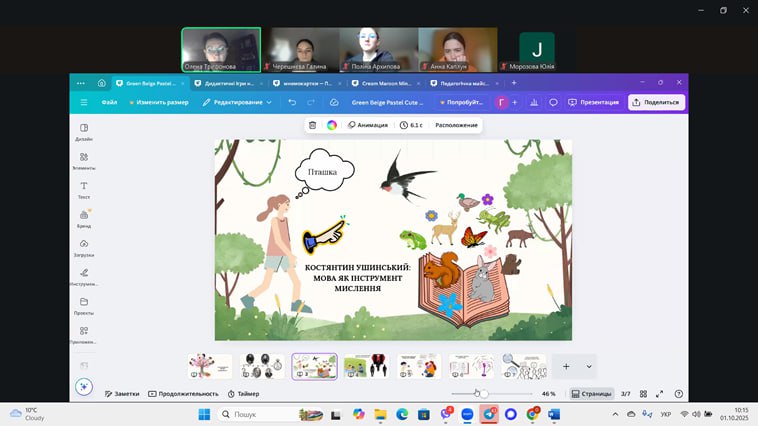The height and width of the screenshot is (426, 758).
Task: Select page 6 thumbnail in filmstrip
Action: pos(471,366)
